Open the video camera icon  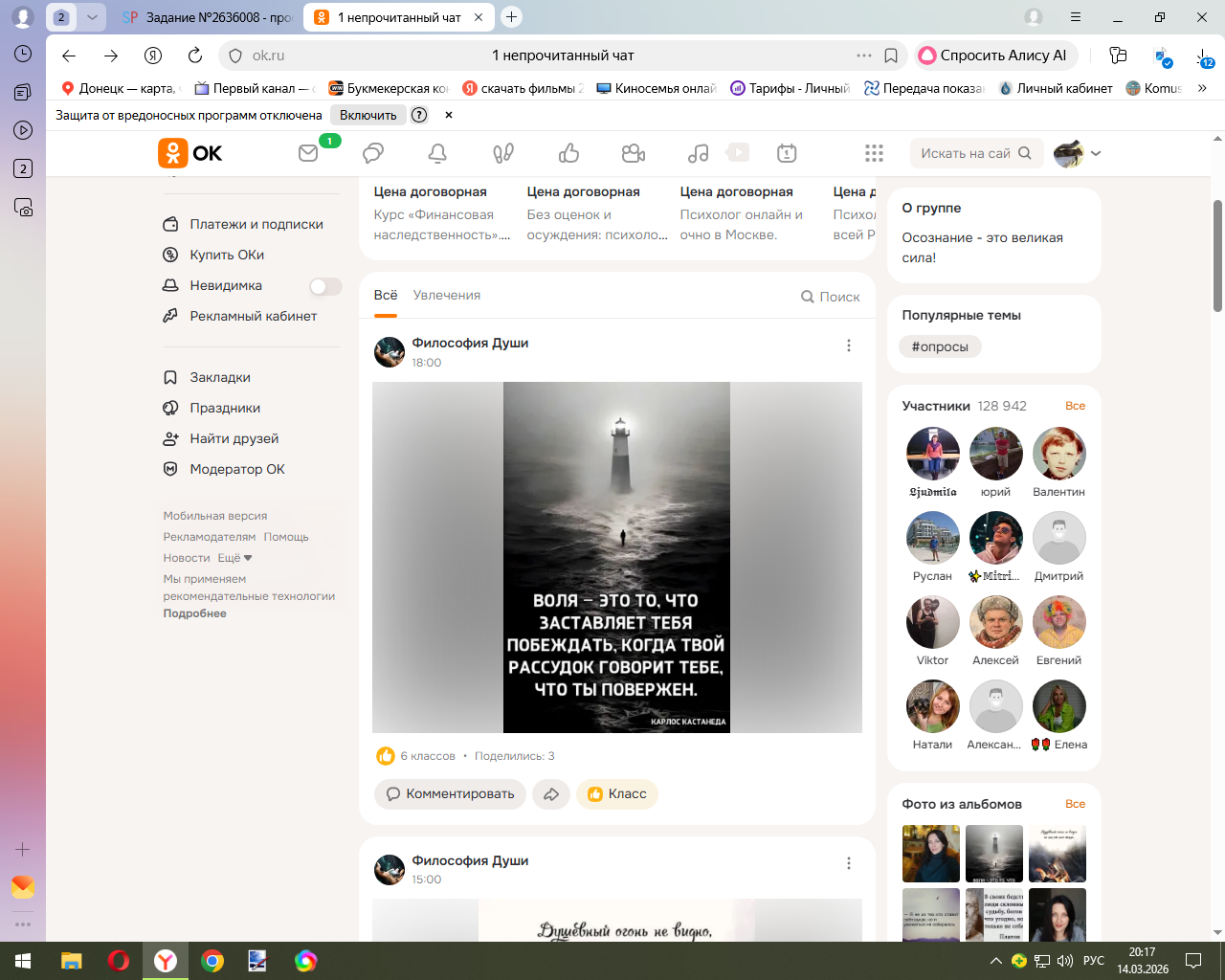[633, 153]
